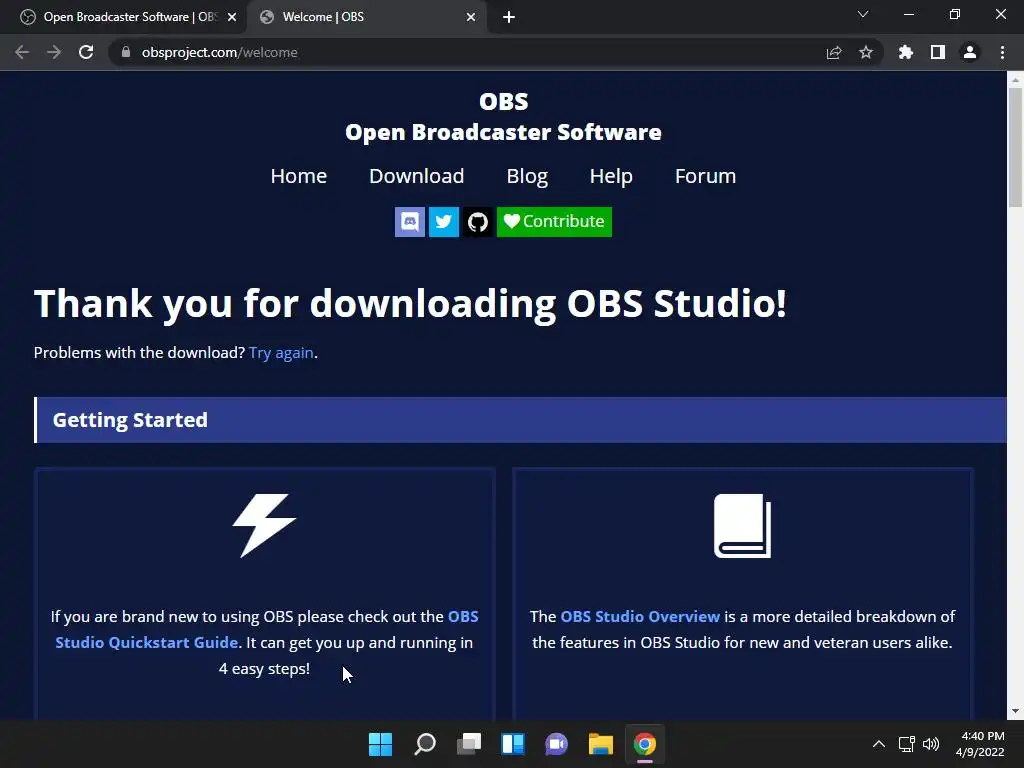Select the Welcome | OBS tab
The image size is (1024, 768).
366,17
